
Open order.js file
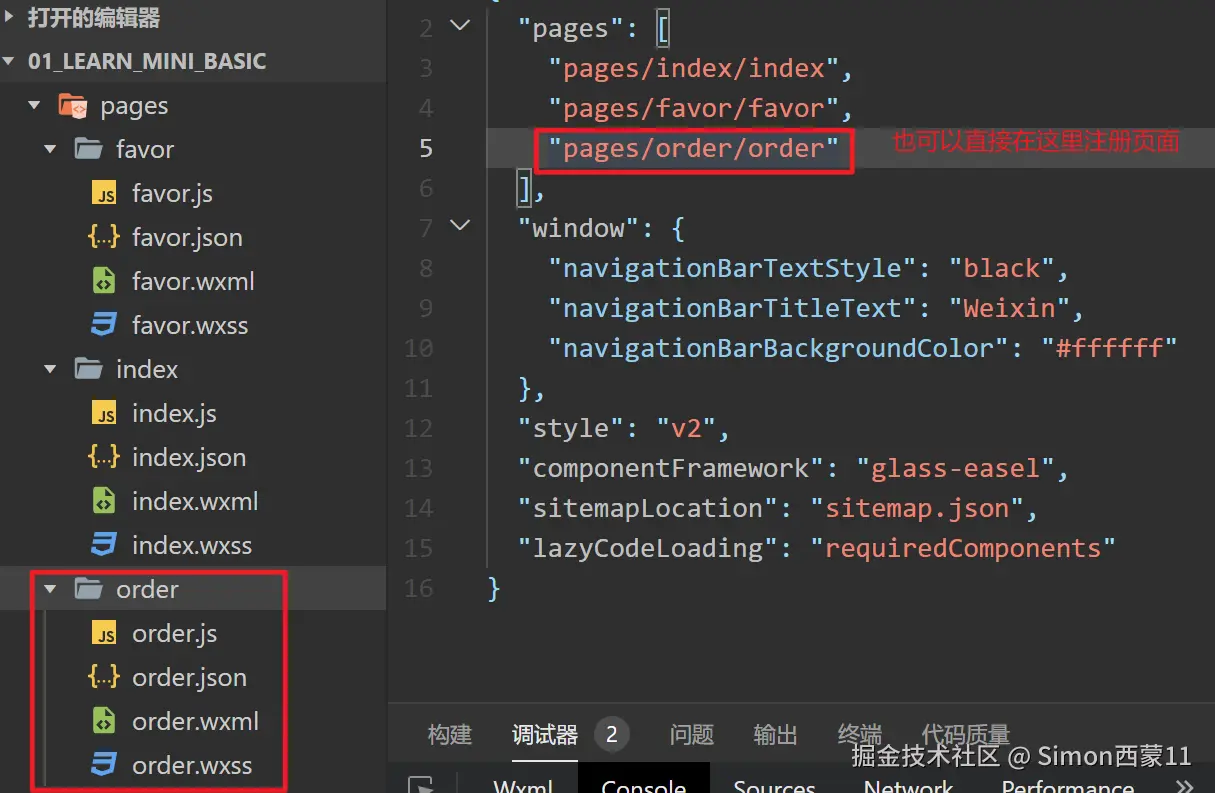click(174, 633)
